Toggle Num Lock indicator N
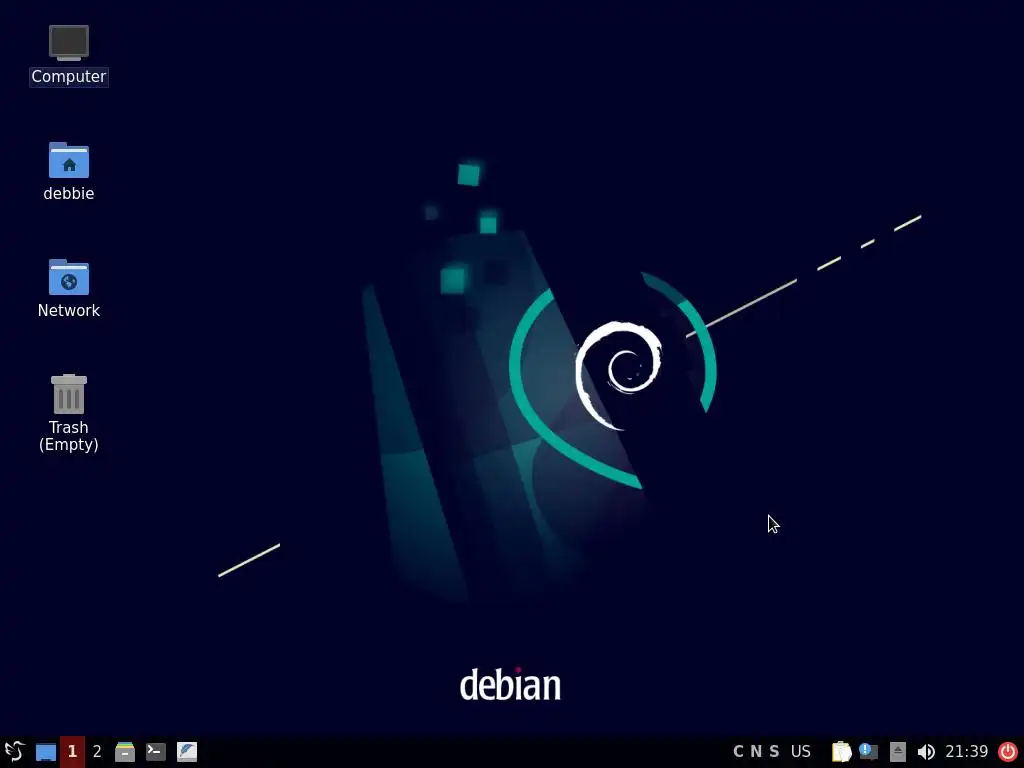The image size is (1024, 768). pyautogui.click(x=756, y=752)
